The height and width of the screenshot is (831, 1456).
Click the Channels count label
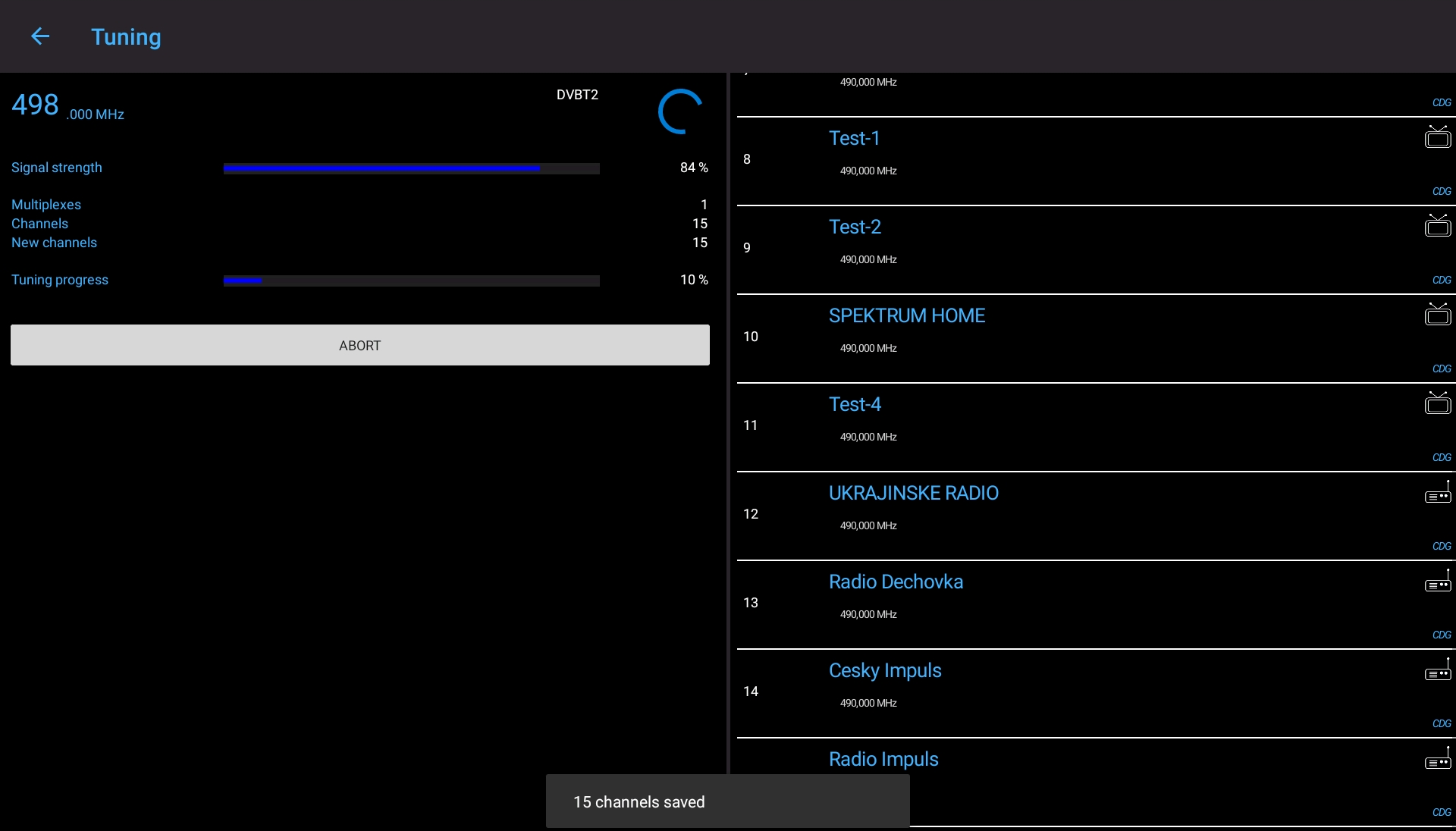pos(39,224)
